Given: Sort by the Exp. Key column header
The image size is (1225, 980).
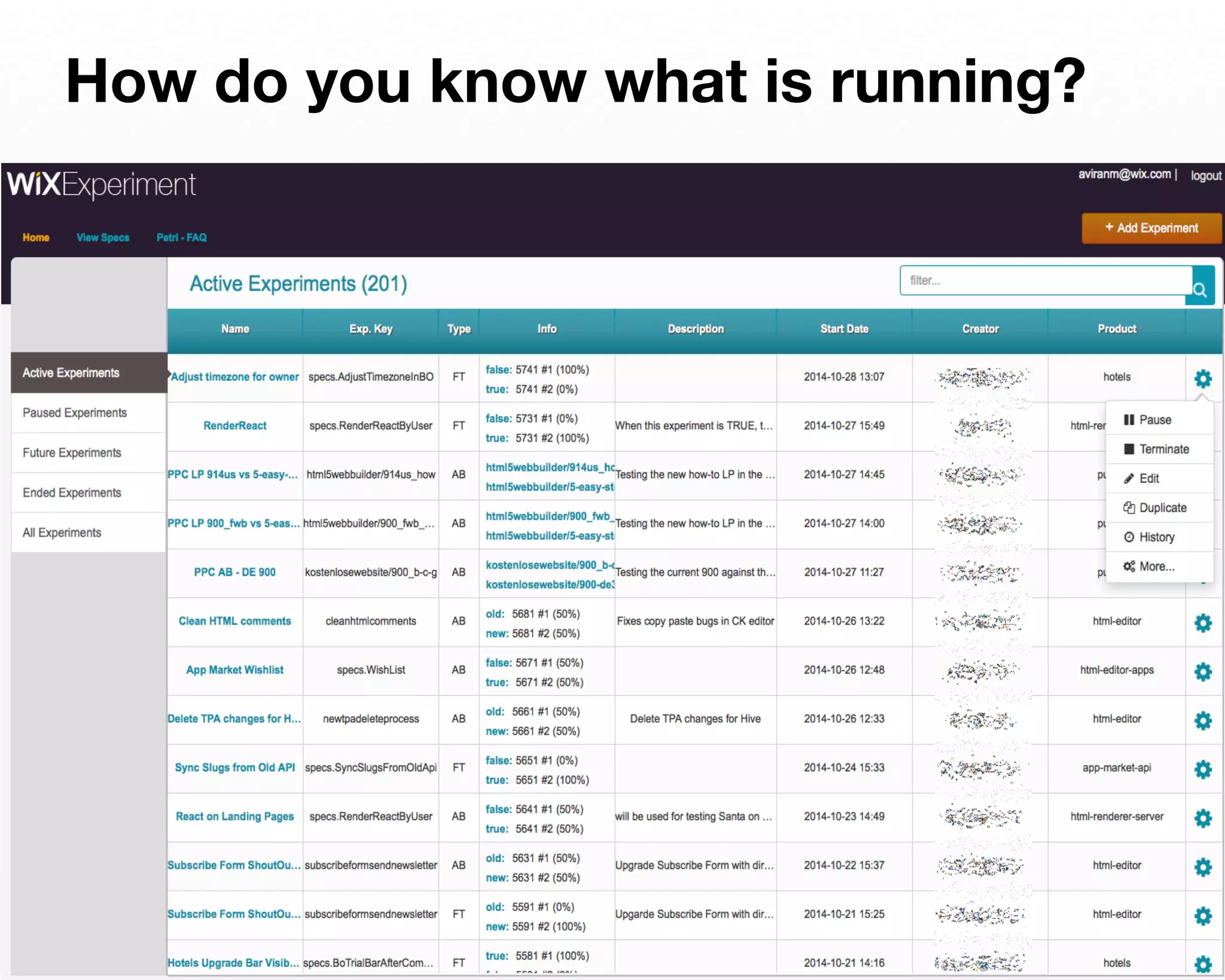Looking at the screenshot, I should [x=371, y=329].
